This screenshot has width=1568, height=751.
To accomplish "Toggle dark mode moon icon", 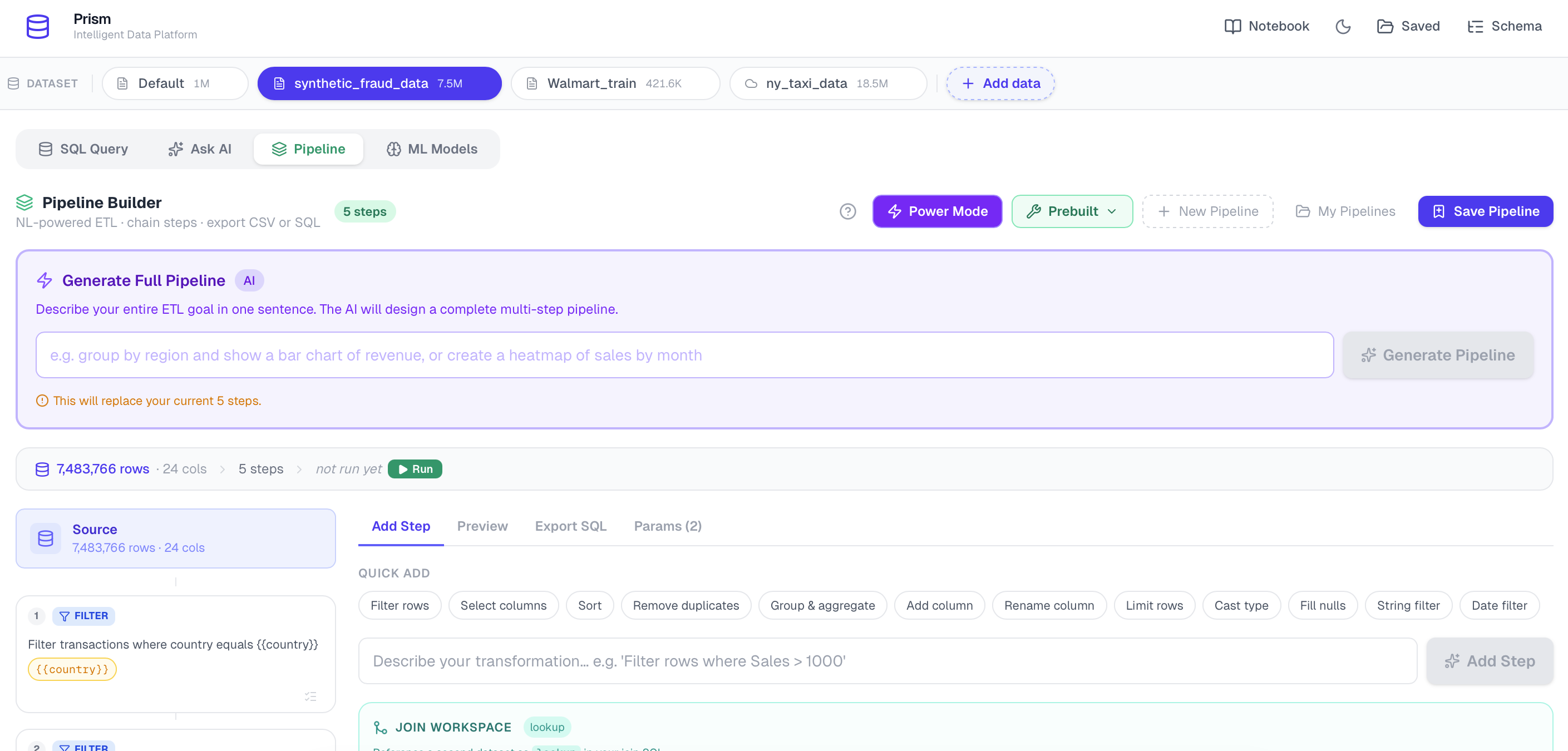I will pos(1343,26).
